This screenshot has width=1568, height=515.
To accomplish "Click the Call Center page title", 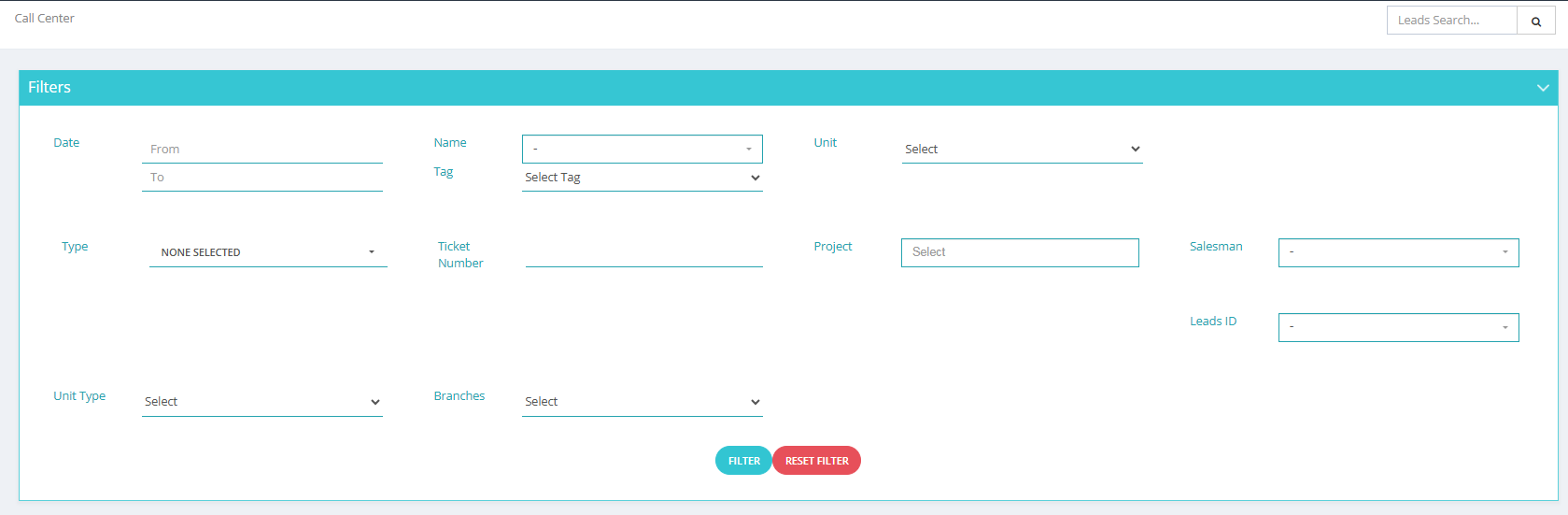I will coord(45,19).
